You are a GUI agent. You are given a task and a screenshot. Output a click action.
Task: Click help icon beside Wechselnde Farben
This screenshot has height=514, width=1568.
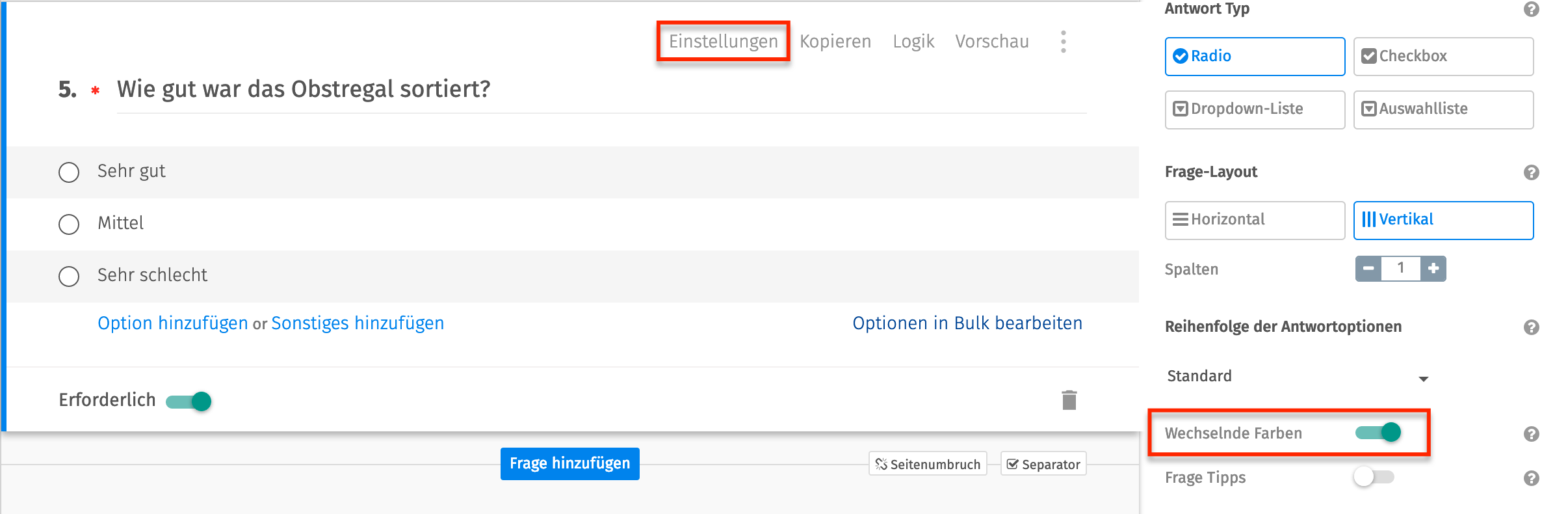point(1531,434)
